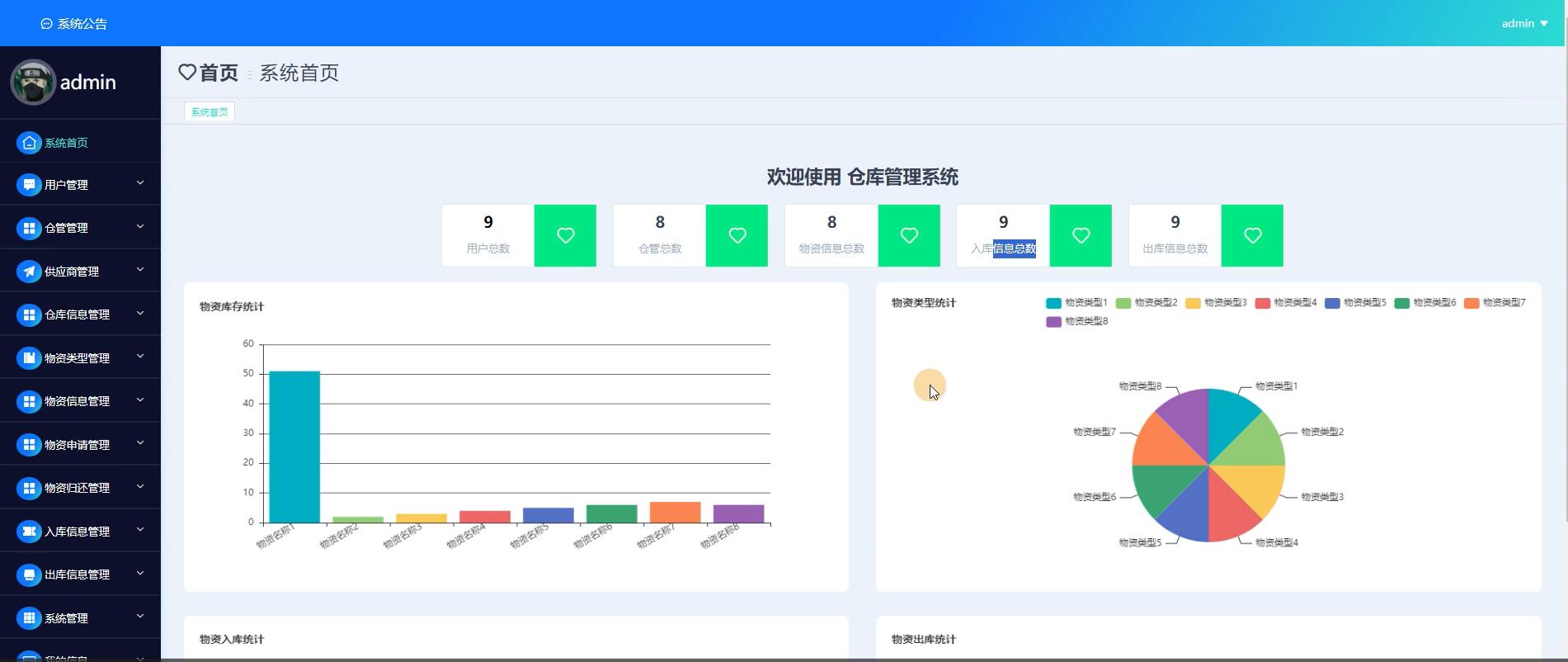The image size is (1568, 662).
Task: Click the heart icon on 出库信息总数 card
Action: click(x=1252, y=235)
